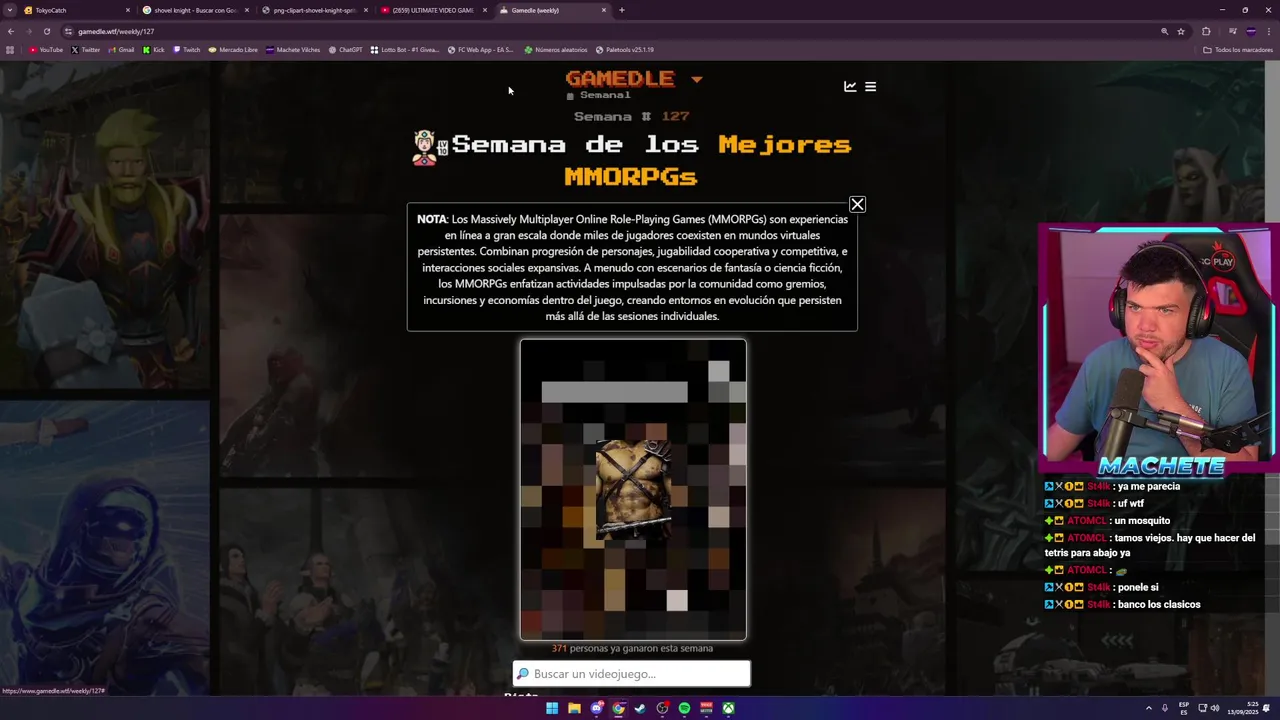Bookmark this page with the star
The image size is (1280, 720).
(1181, 31)
